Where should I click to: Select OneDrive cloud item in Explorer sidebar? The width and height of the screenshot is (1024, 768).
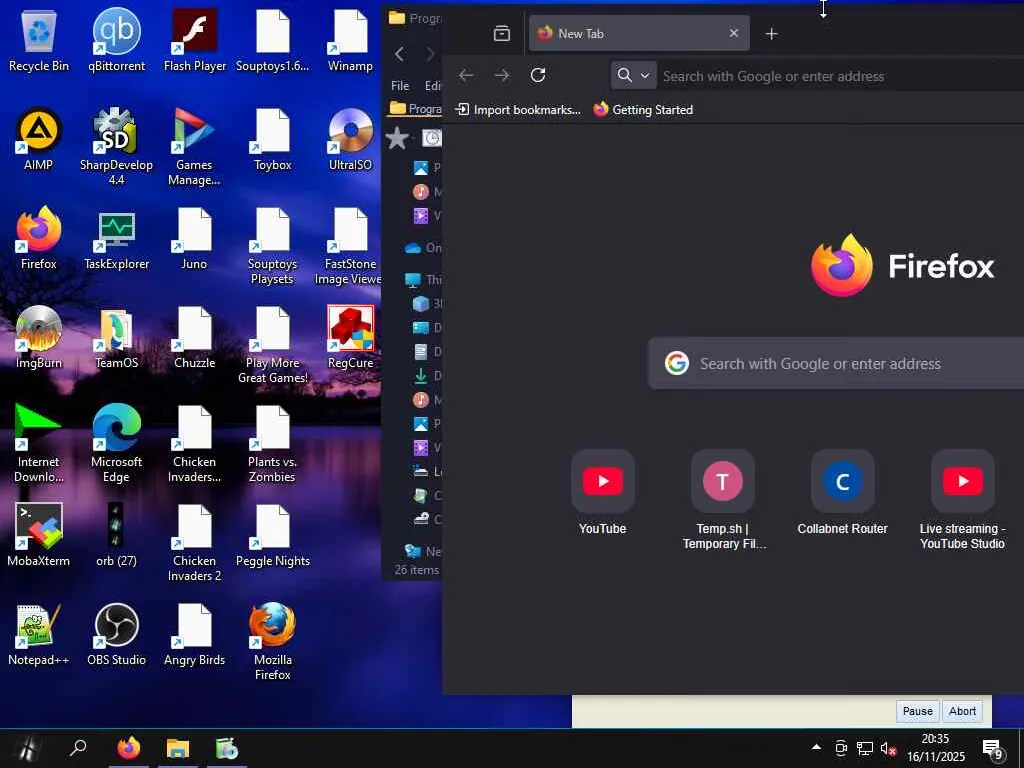422,248
